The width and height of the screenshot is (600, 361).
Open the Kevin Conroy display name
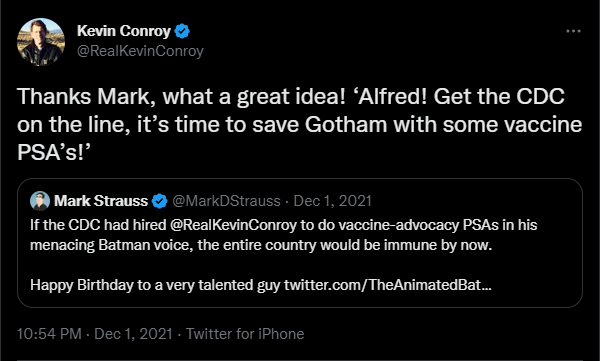124,31
